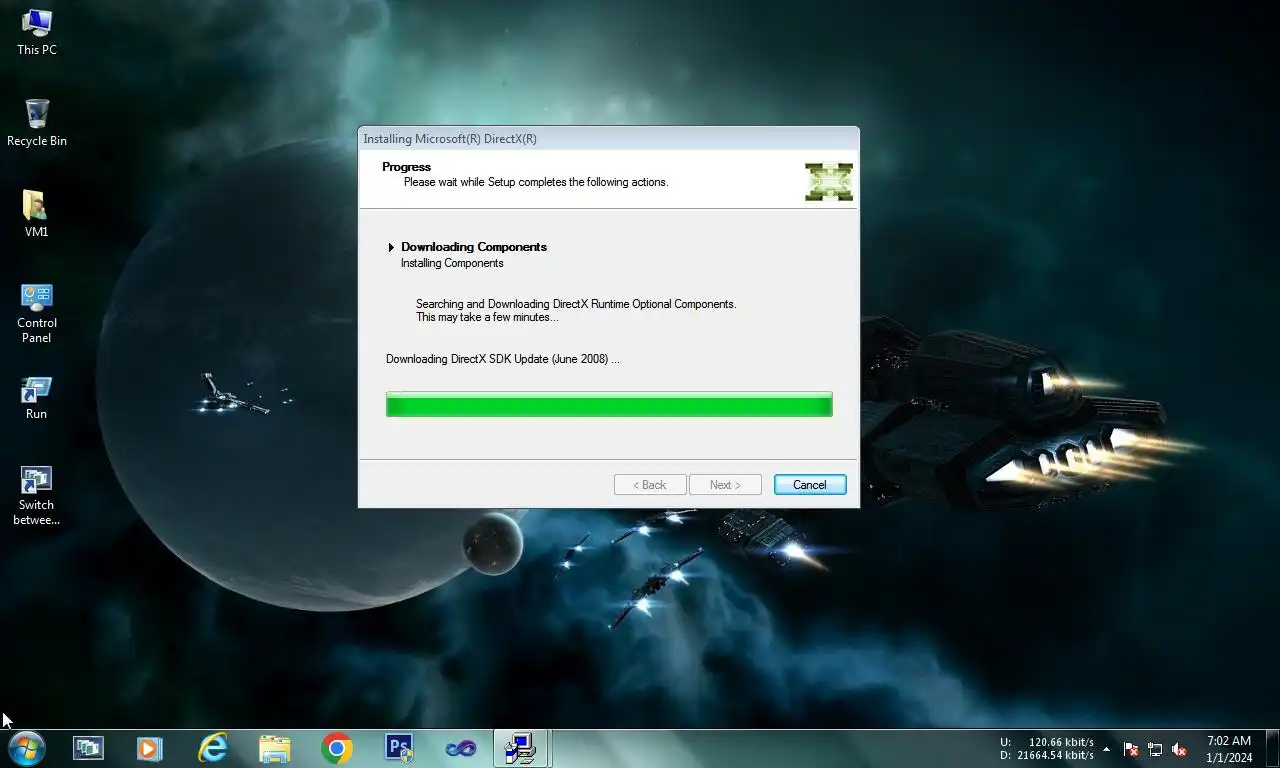The width and height of the screenshot is (1280, 768).
Task: Click the 'Installing Components' step text
Action: point(452,264)
